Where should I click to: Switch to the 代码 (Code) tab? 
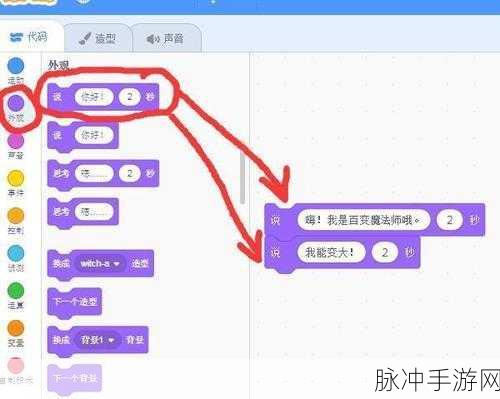click(29, 37)
